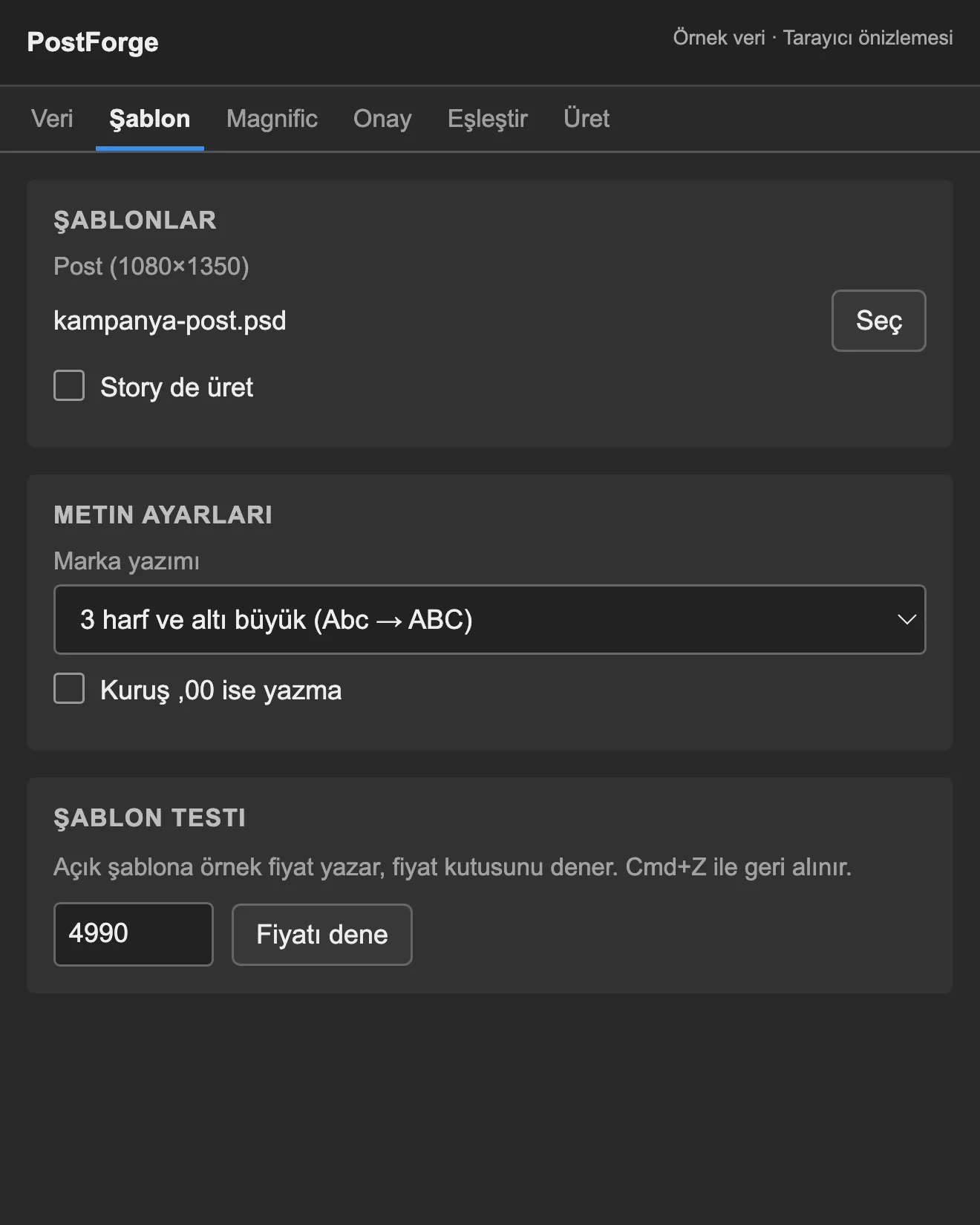Click the ŞABLONLAR section heading
Screen dimensions: 980x1225
(x=135, y=220)
